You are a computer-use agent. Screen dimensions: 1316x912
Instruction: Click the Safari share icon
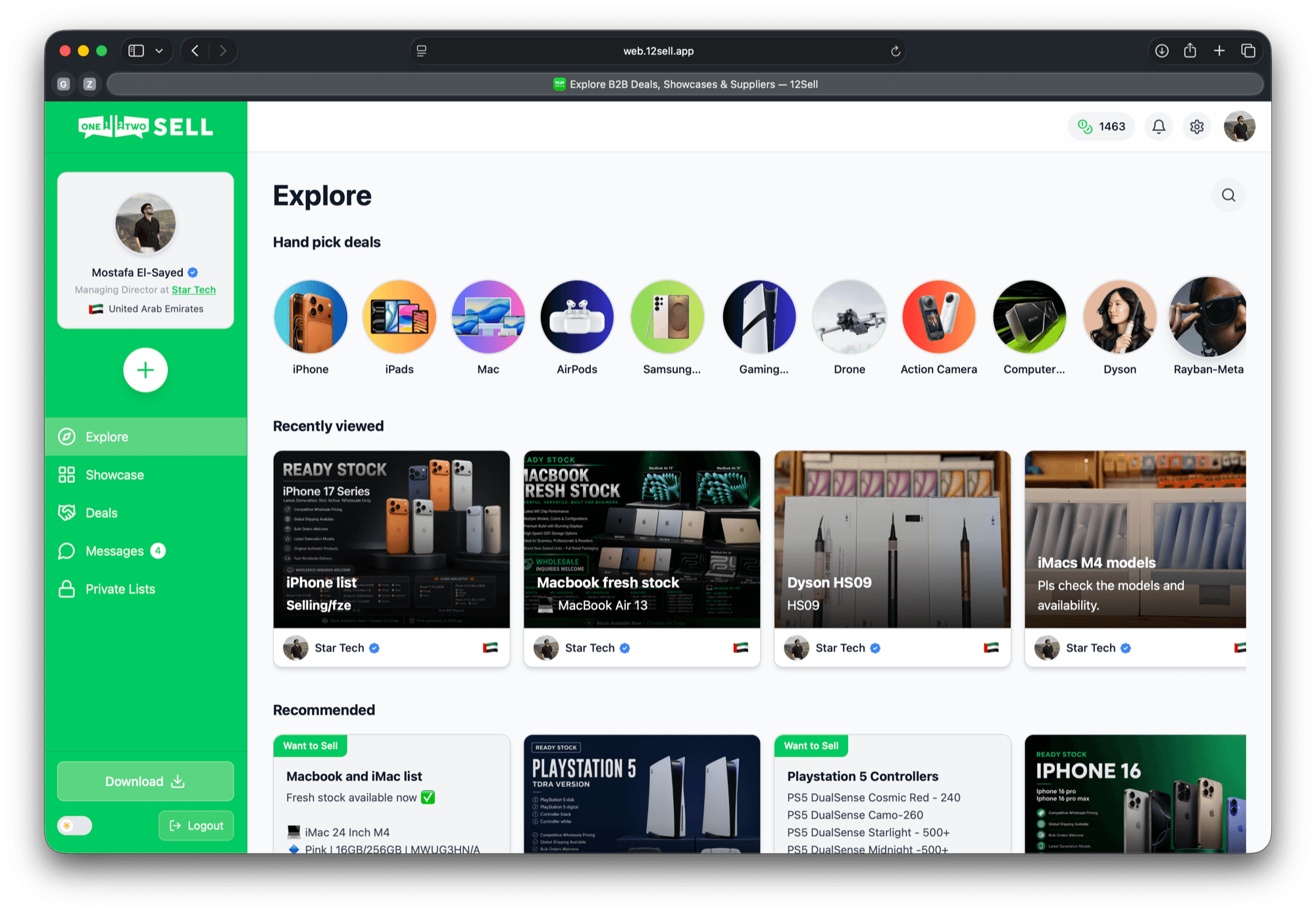click(1190, 50)
